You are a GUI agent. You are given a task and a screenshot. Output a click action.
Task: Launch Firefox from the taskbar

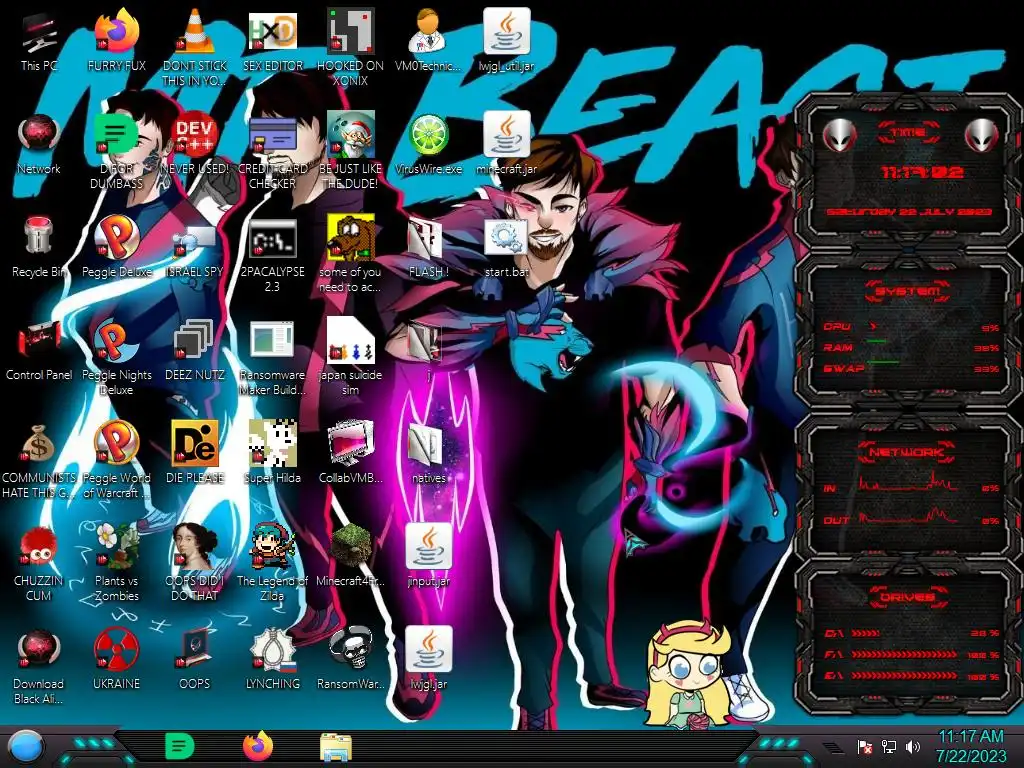click(x=258, y=746)
